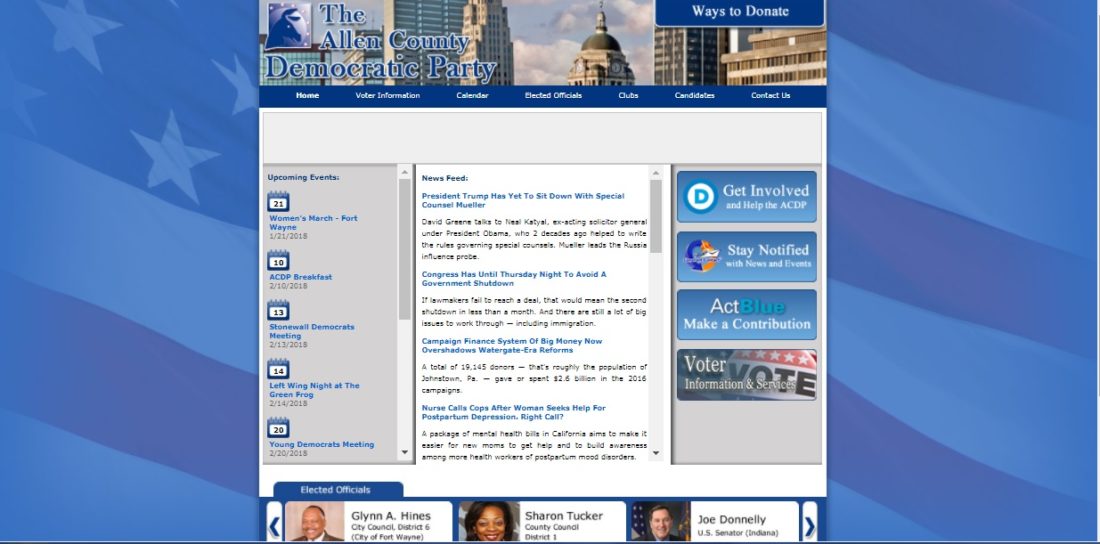Open Elected Officials in the navigation bar
1100x544 pixels.
click(554, 95)
